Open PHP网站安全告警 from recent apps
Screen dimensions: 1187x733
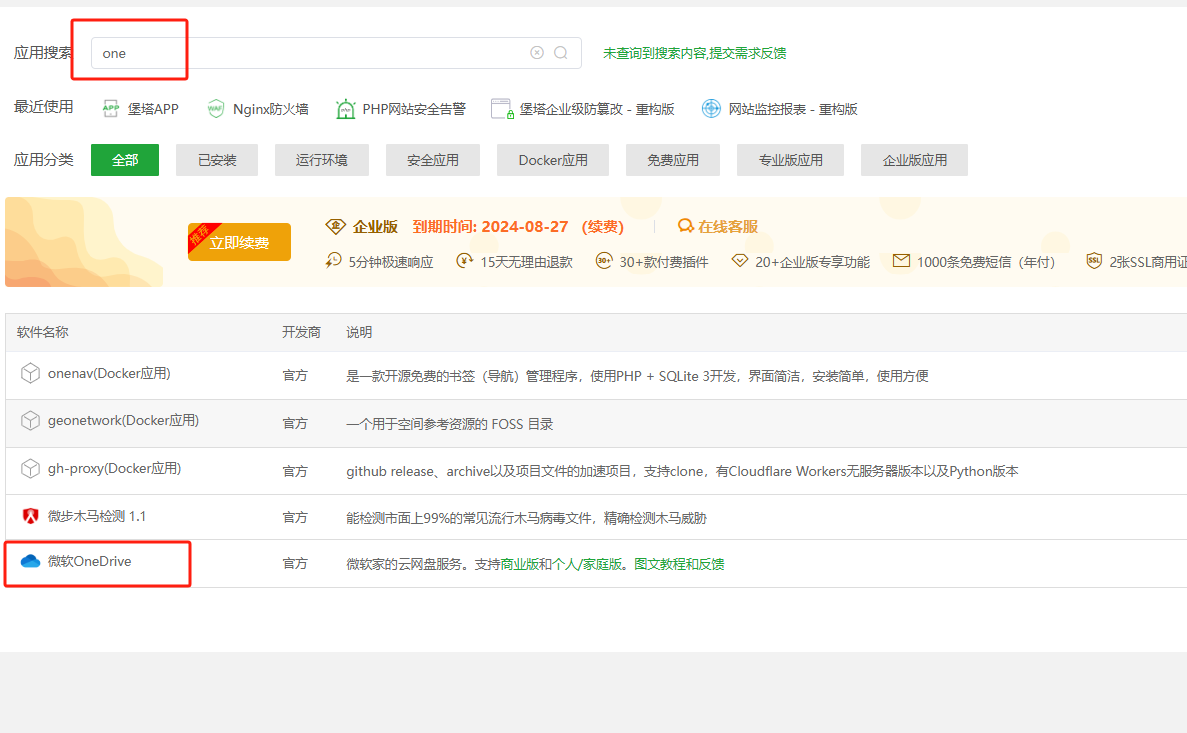tap(414, 109)
